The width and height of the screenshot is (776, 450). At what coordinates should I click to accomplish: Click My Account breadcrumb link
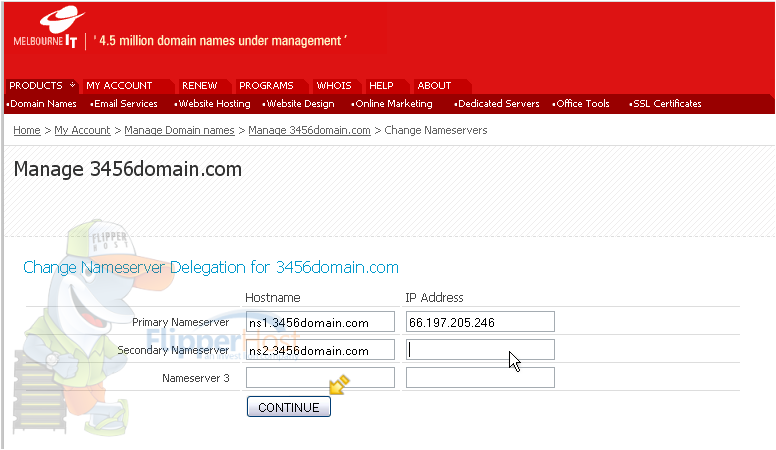pos(82,130)
